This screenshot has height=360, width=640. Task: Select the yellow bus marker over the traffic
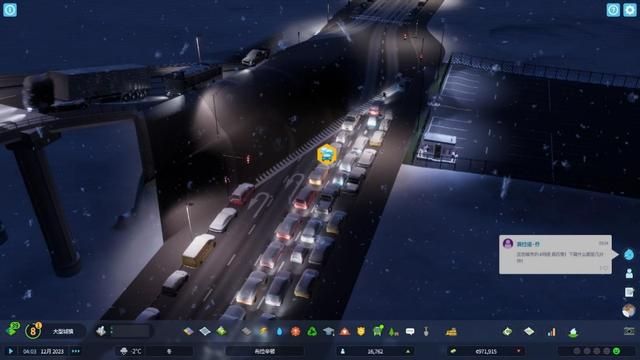(327, 154)
